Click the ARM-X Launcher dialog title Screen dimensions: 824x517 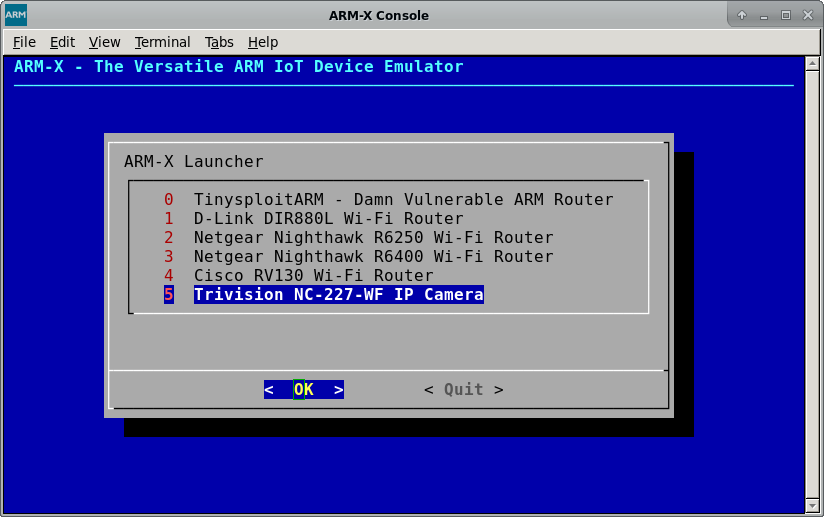pos(193,161)
